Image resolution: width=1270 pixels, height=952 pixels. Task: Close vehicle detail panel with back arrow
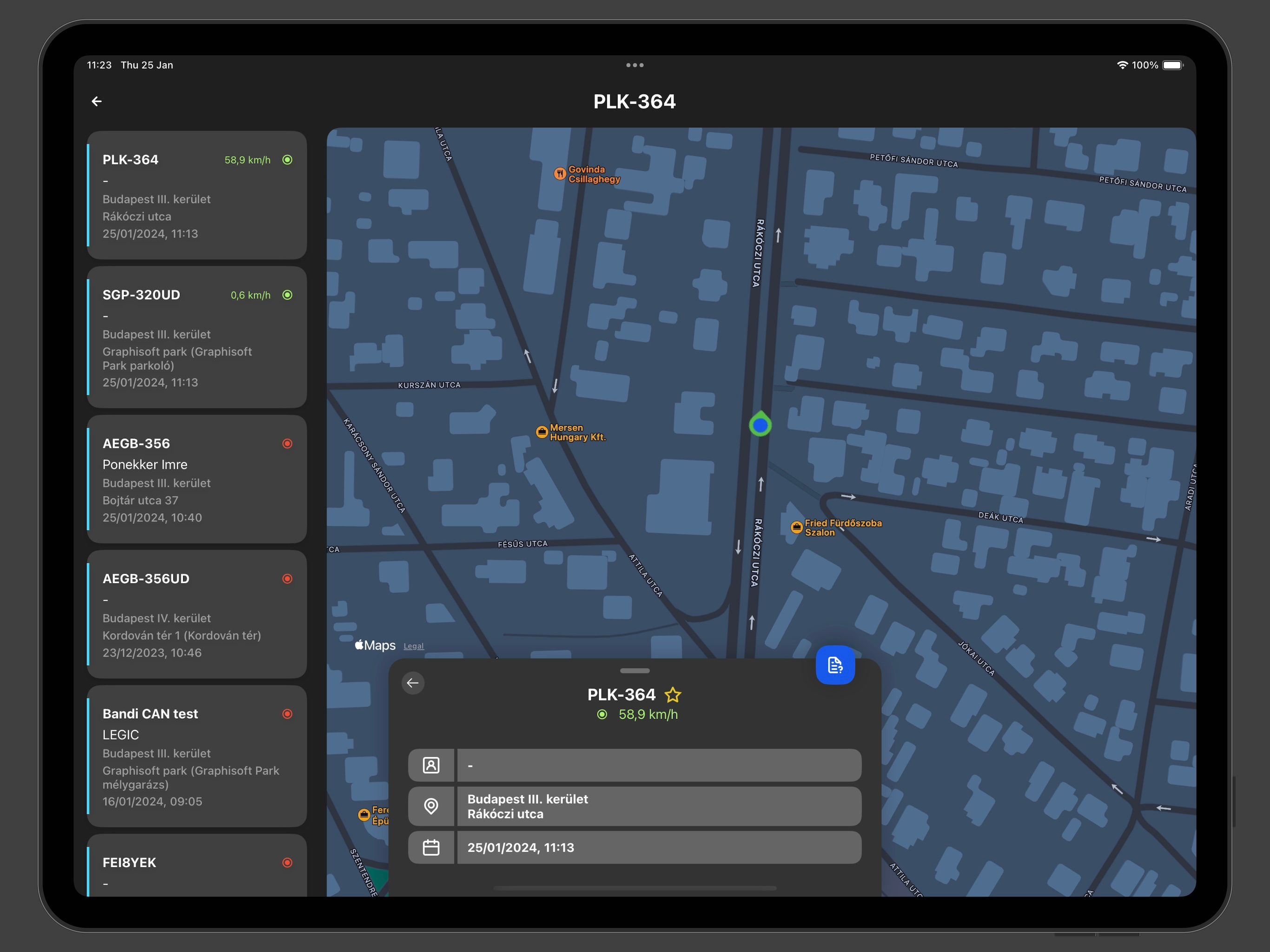[413, 683]
